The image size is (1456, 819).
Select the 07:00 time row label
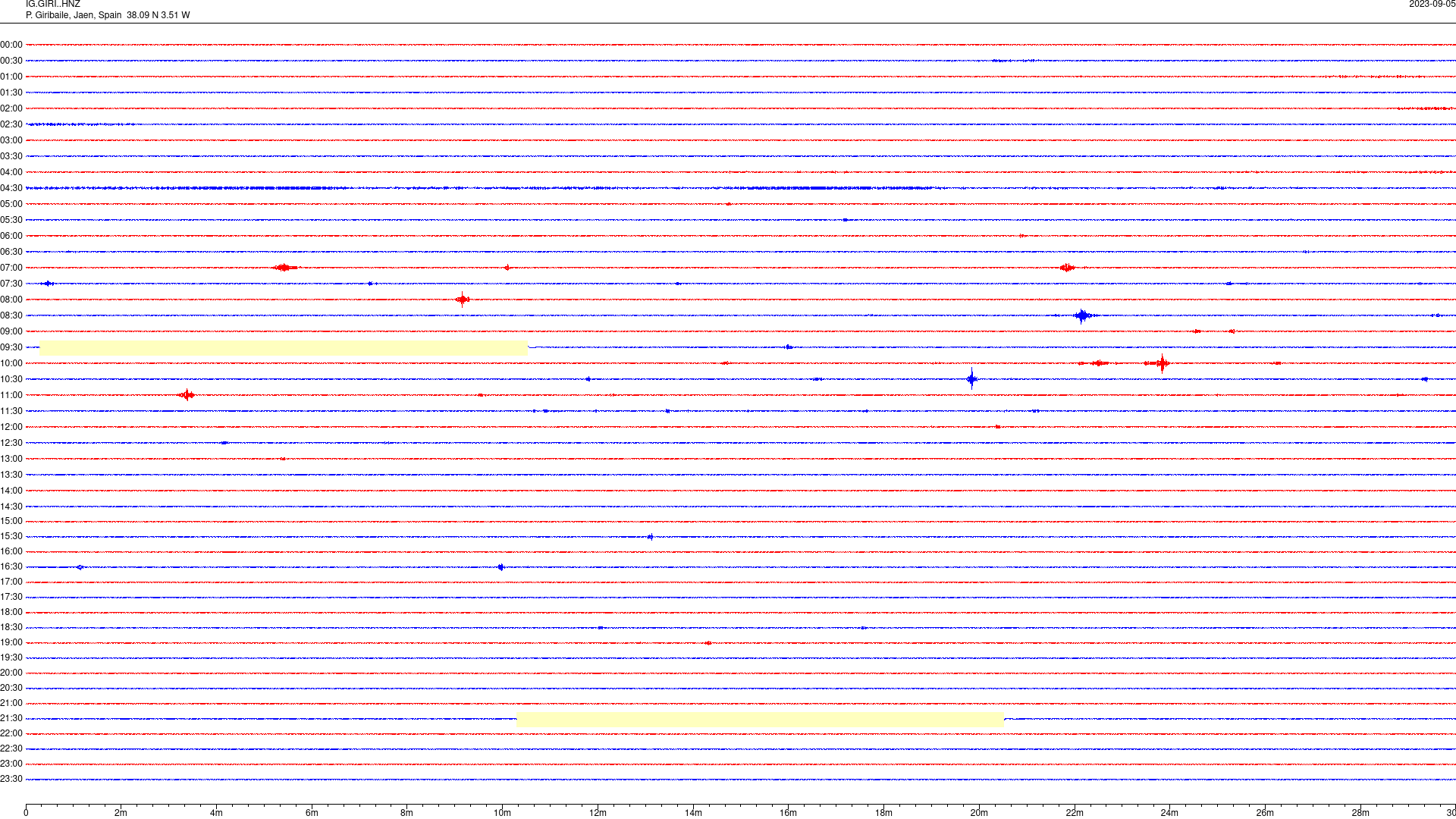[x=11, y=268]
